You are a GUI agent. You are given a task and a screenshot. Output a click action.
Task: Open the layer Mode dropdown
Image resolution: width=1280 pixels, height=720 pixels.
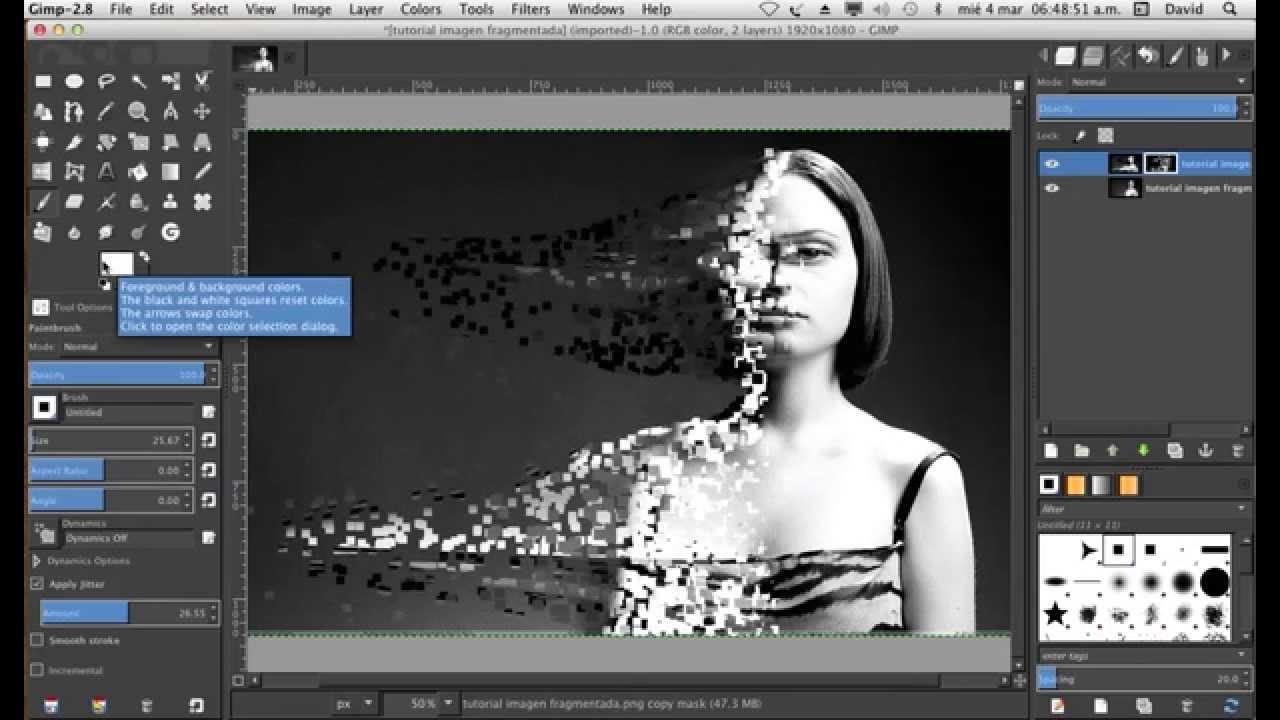1156,82
